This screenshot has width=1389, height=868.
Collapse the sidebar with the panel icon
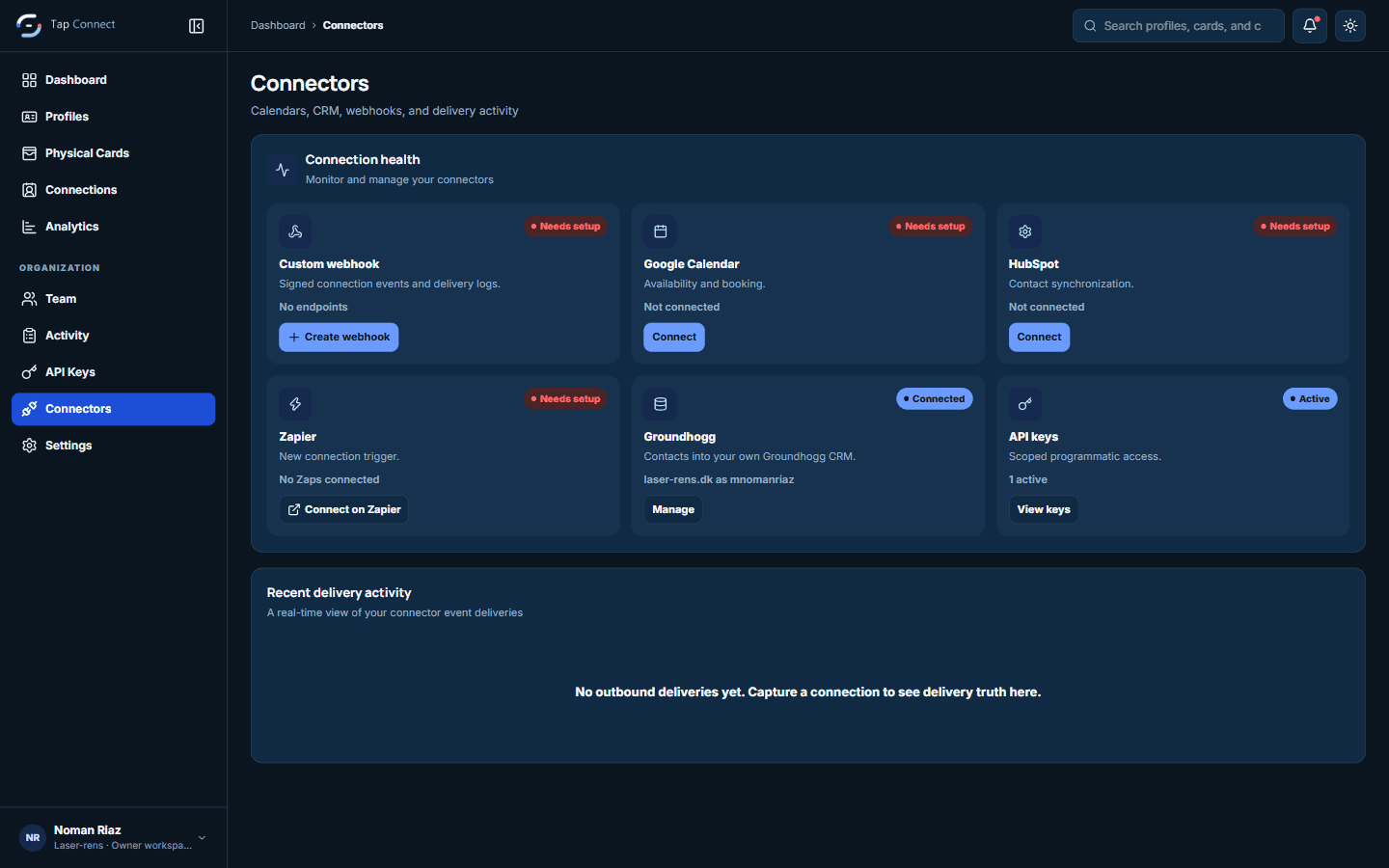(197, 26)
